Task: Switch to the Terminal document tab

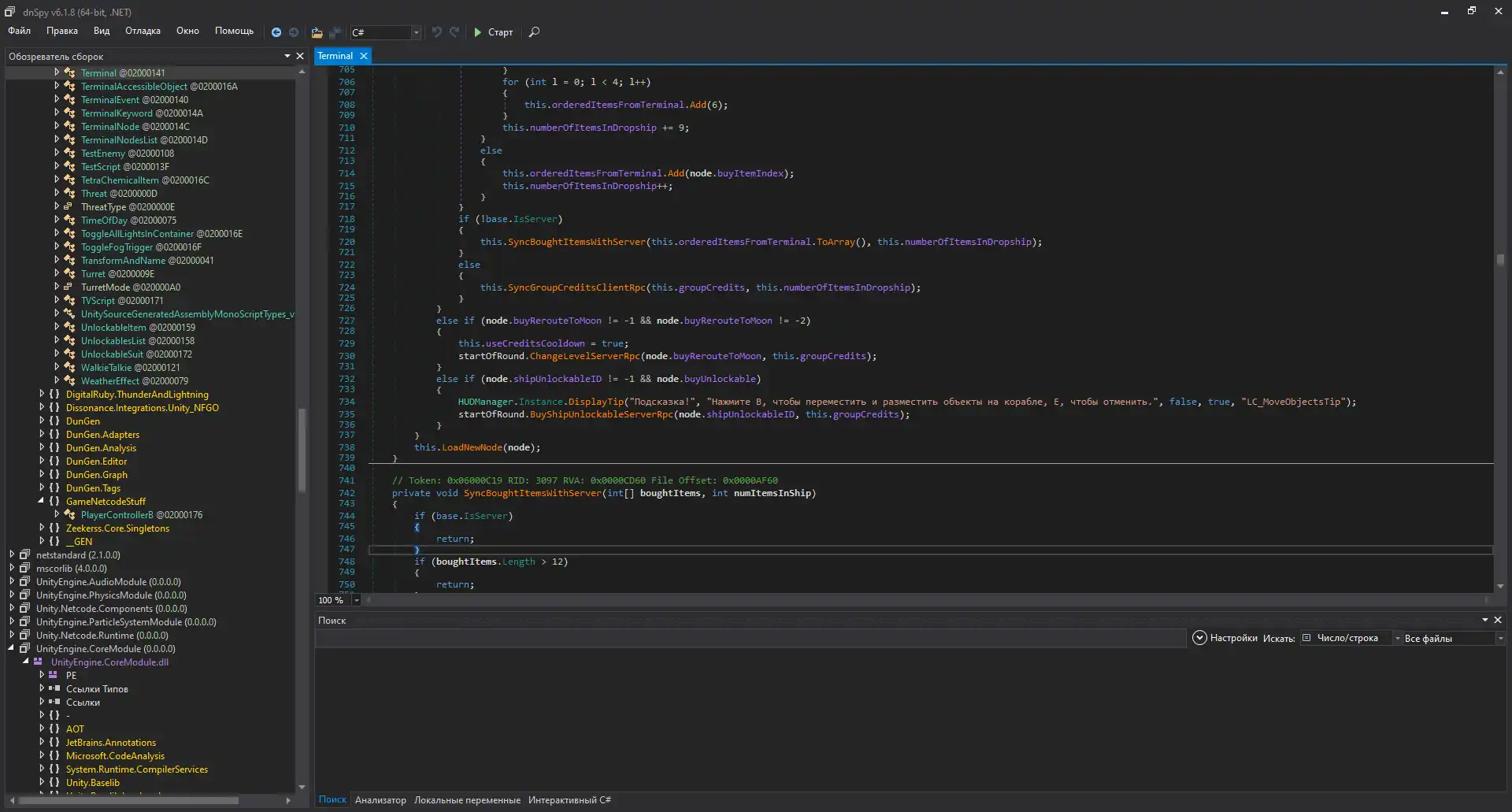Action: tap(335, 56)
